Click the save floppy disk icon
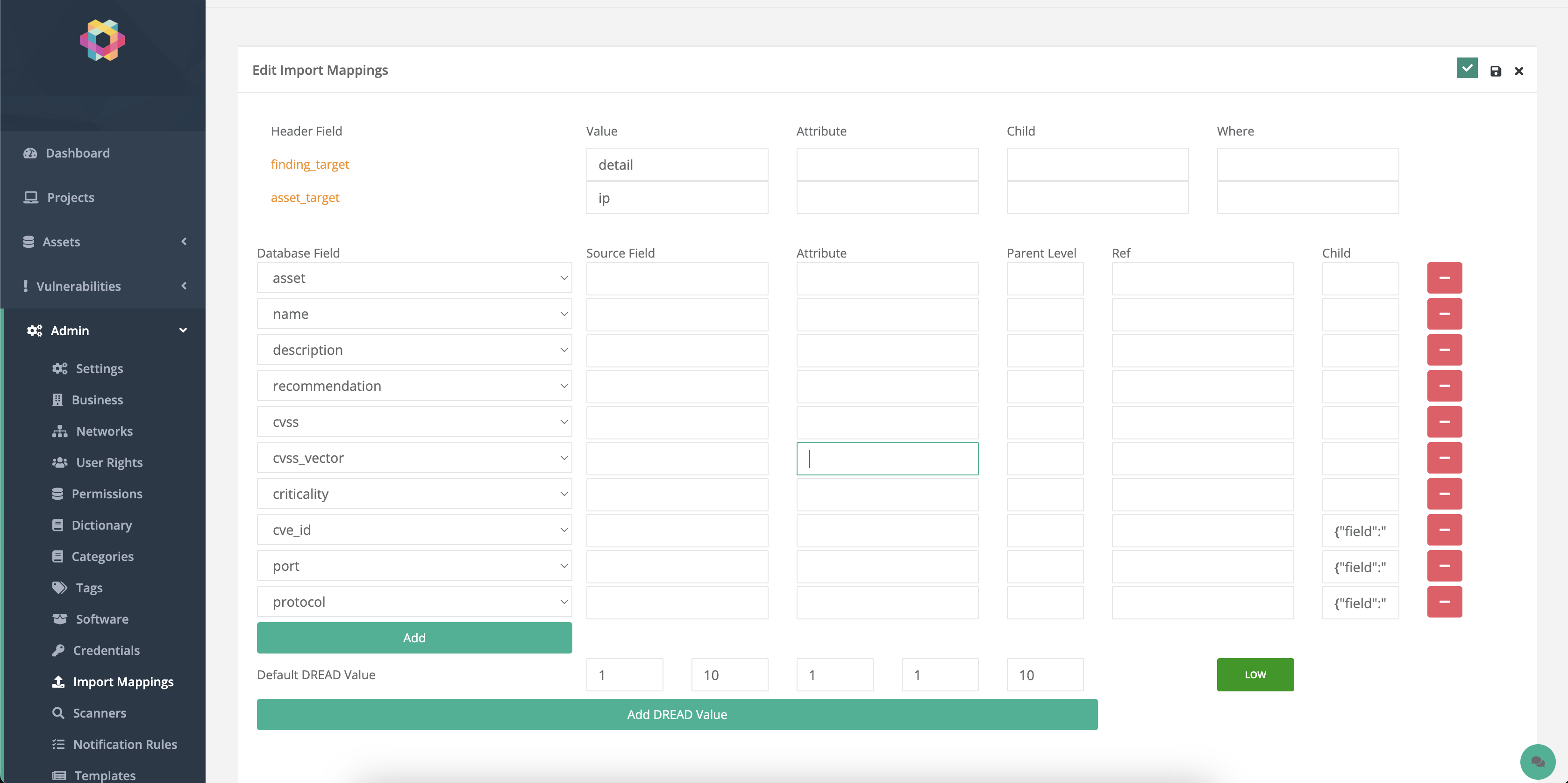Viewport: 1568px width, 783px height. (1496, 71)
